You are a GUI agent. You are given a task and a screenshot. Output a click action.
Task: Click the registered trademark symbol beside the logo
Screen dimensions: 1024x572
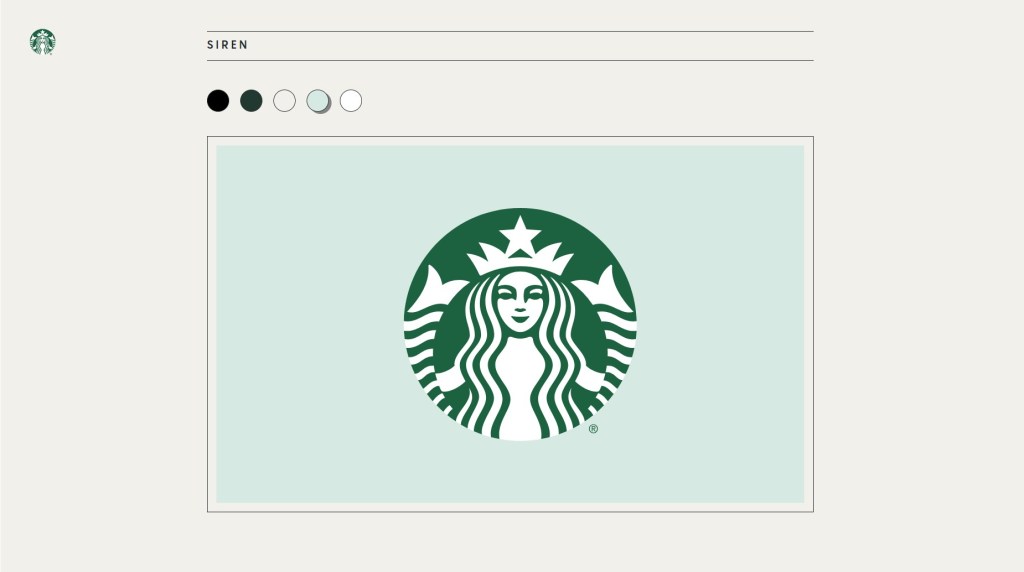click(593, 429)
